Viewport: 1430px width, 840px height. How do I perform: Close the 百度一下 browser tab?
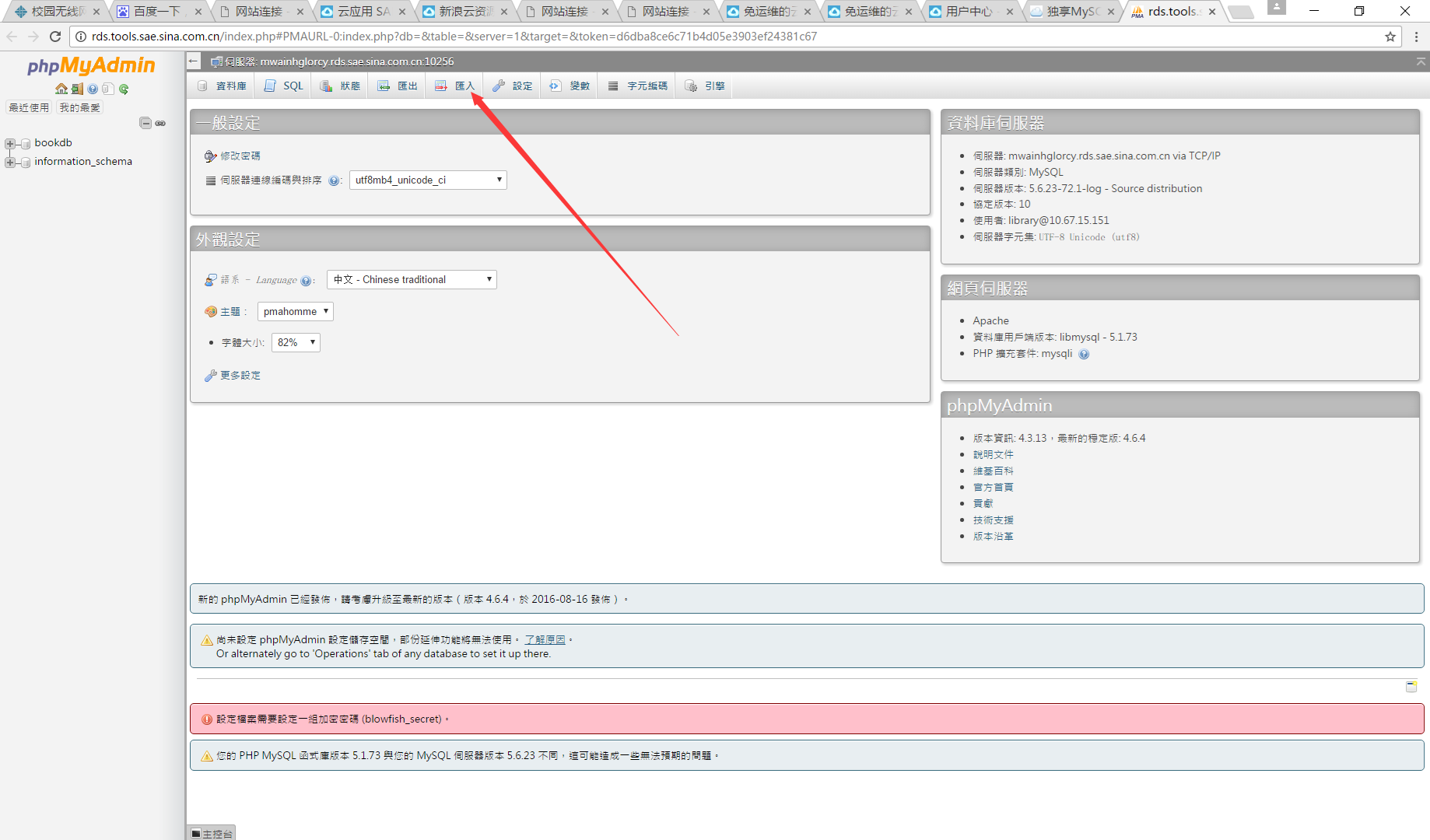pyautogui.click(x=198, y=12)
